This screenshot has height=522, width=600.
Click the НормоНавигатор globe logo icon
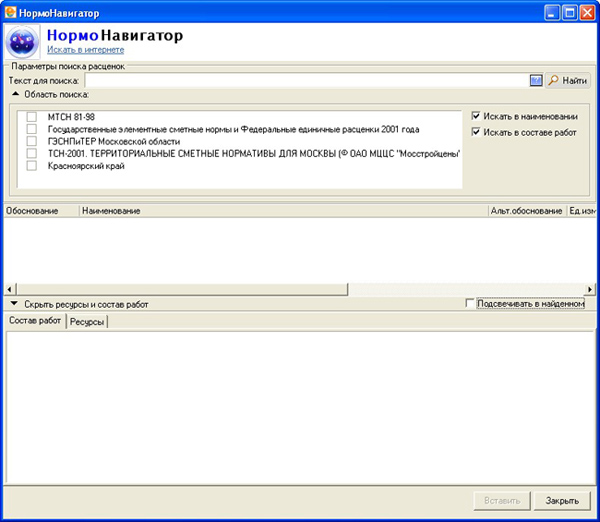pos(22,42)
